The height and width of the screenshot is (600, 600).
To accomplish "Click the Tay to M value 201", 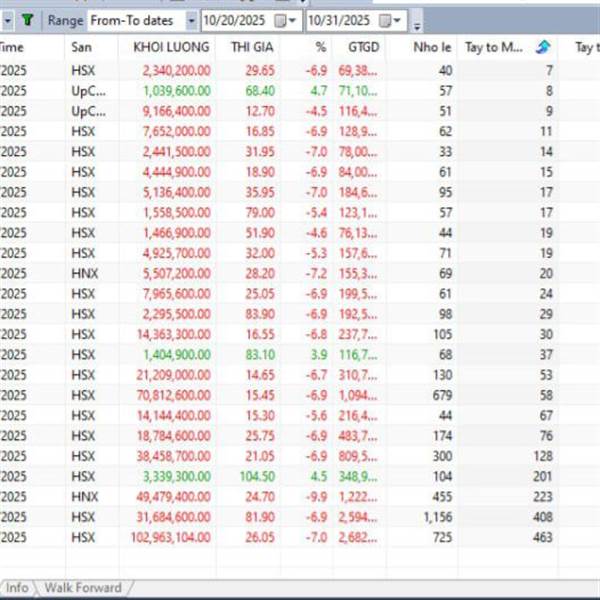I will point(543,476).
